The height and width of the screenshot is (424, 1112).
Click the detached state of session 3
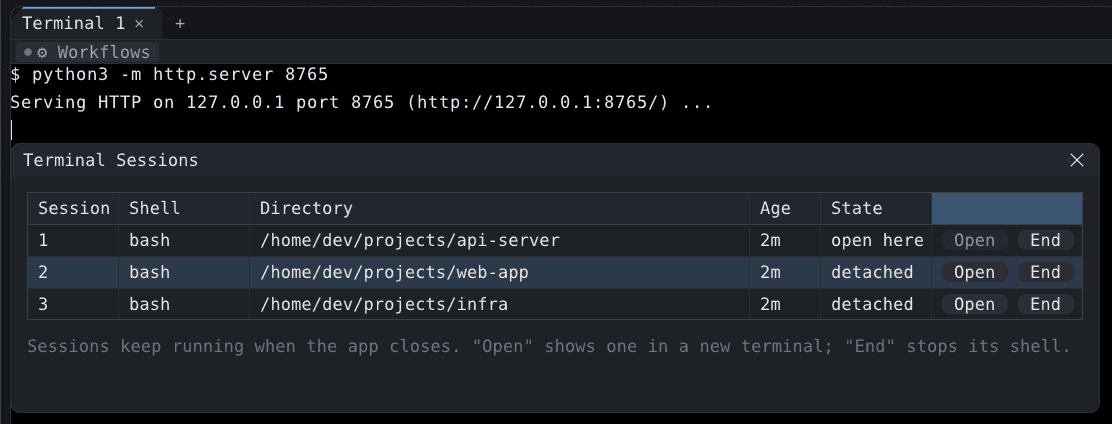[876, 304]
